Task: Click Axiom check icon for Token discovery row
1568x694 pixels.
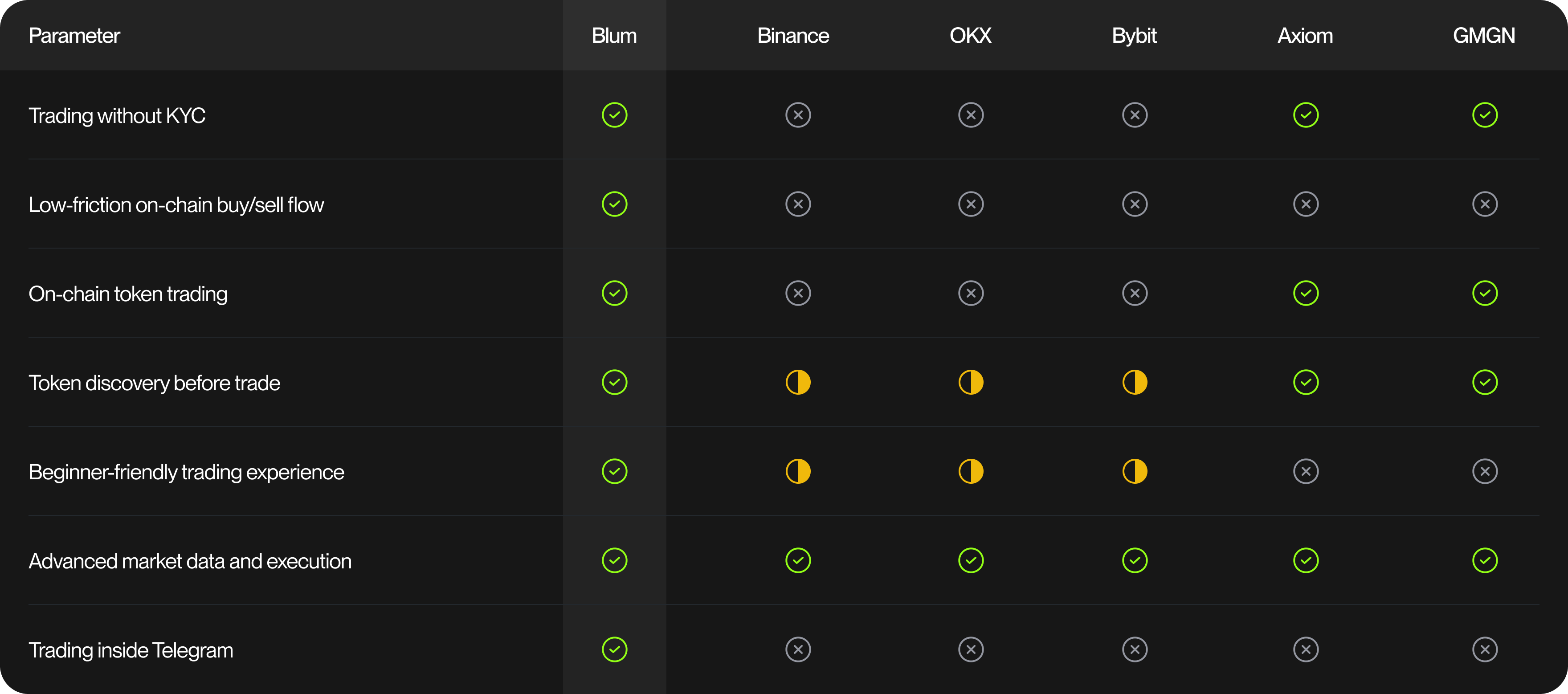Action: pyautogui.click(x=1306, y=382)
